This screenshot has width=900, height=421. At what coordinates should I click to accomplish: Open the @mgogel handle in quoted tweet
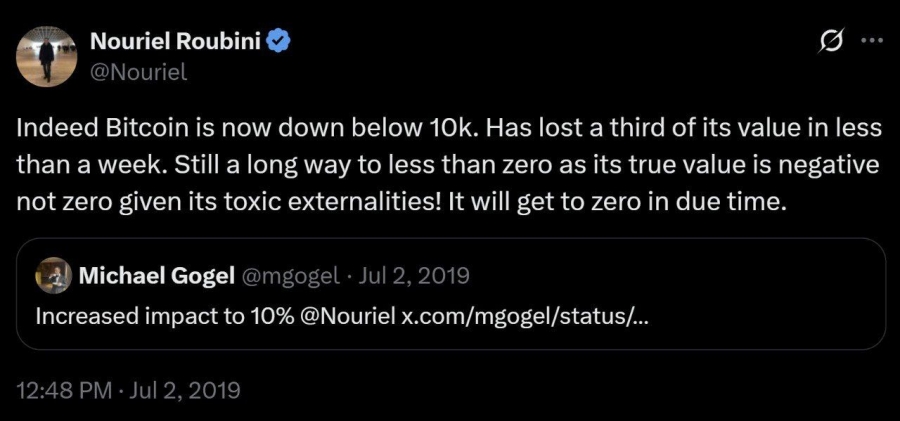[x=290, y=276]
